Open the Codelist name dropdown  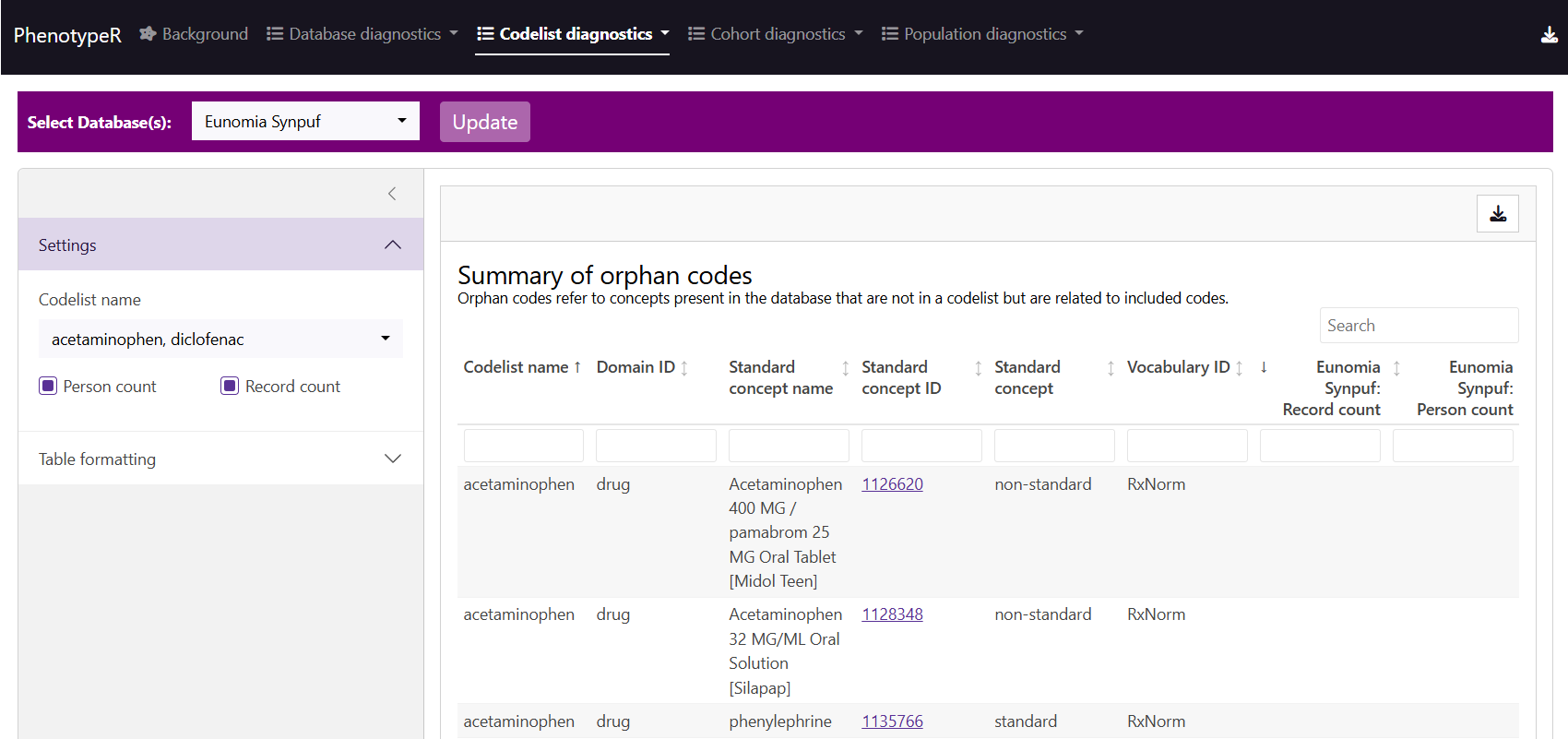[220, 340]
